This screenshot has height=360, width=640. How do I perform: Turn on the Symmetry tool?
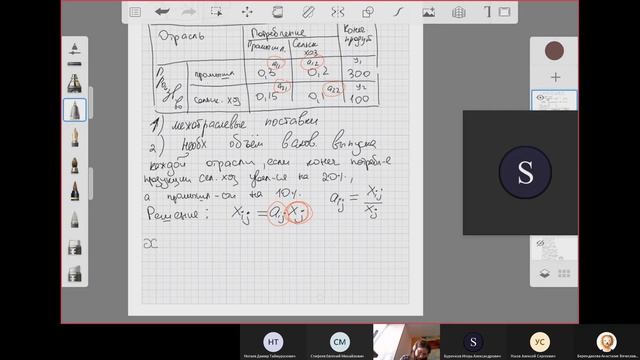click(x=338, y=12)
